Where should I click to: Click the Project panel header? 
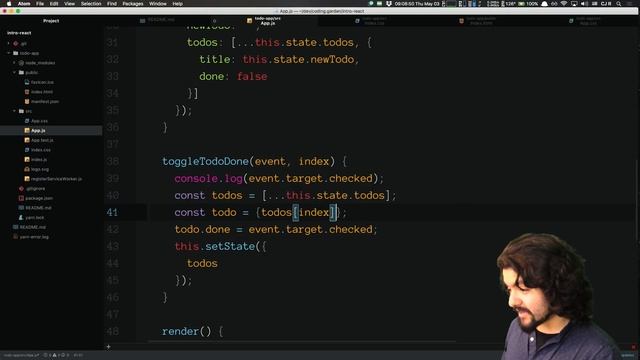tap(51, 21)
